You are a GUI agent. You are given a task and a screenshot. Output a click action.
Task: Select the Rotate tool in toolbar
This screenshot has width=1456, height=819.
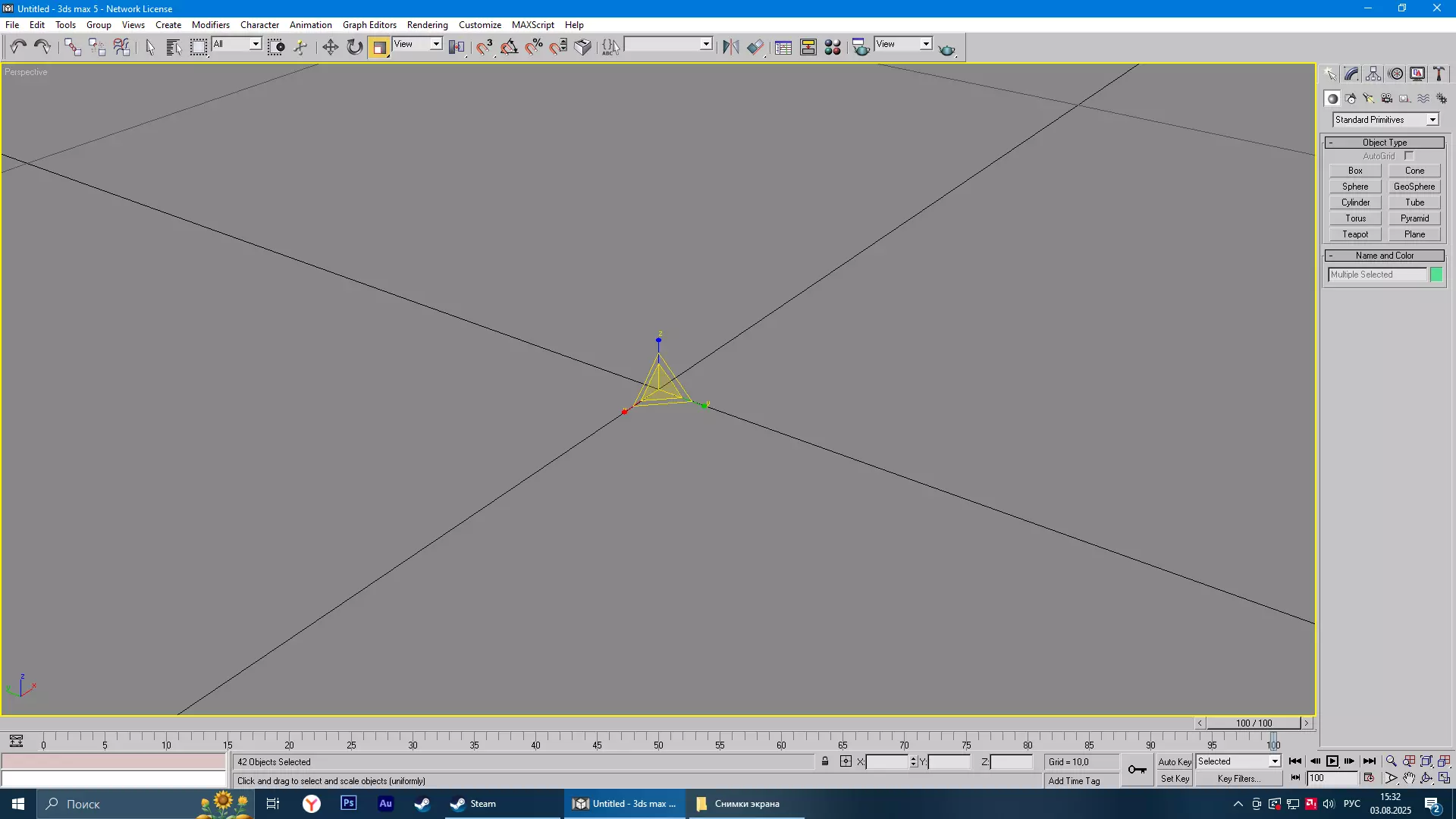click(354, 47)
